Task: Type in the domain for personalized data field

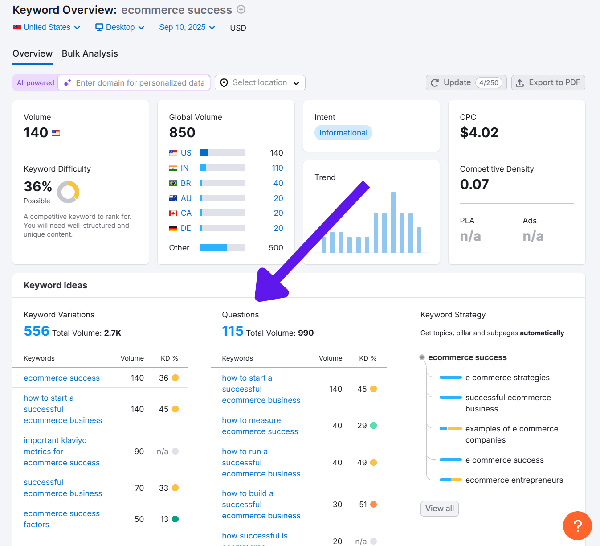Action: pyautogui.click(x=140, y=83)
